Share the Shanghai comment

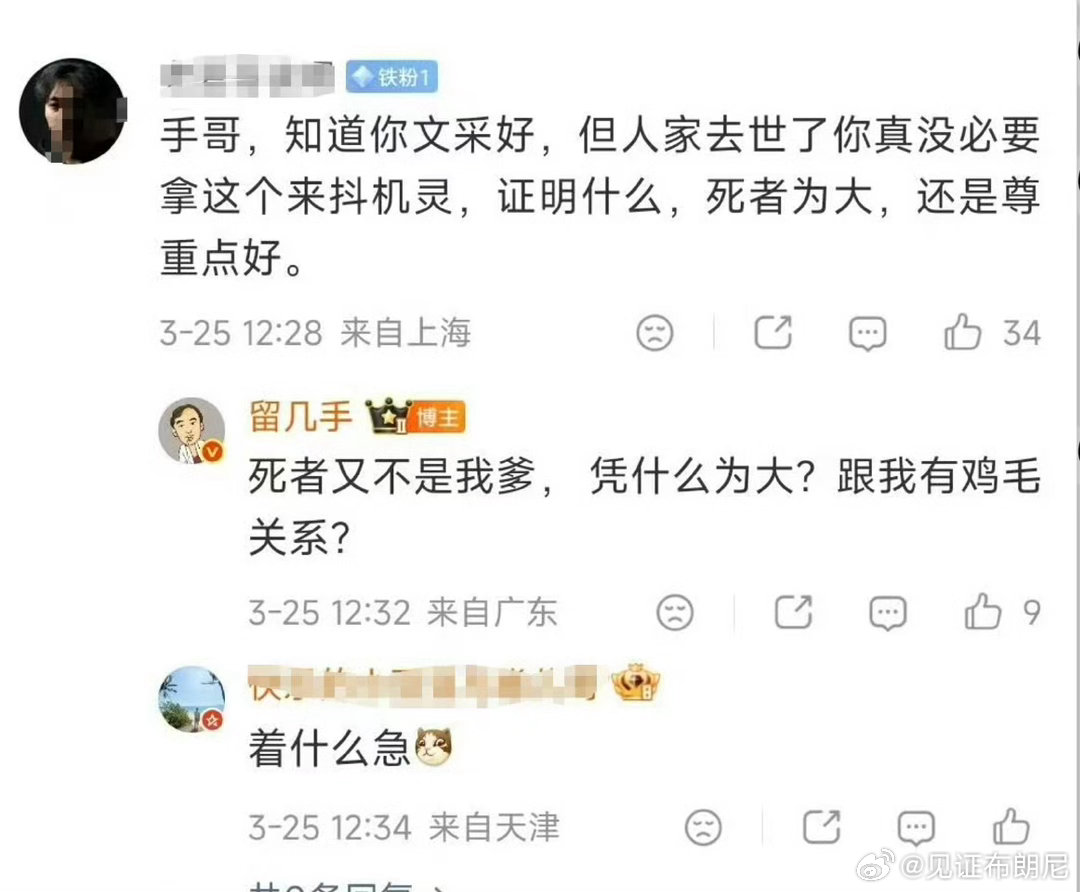tap(773, 333)
